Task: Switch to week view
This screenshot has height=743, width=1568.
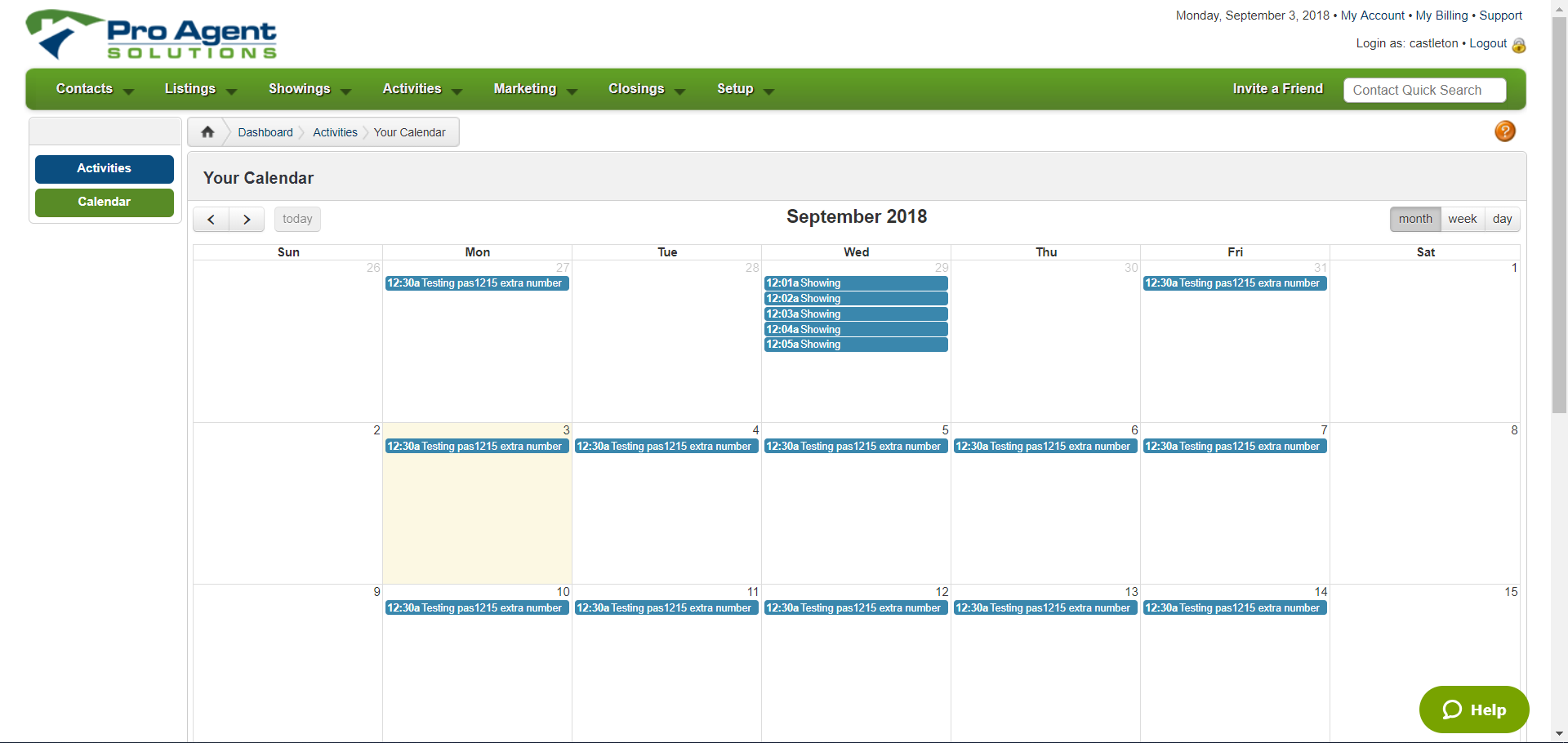Action: (1463, 219)
